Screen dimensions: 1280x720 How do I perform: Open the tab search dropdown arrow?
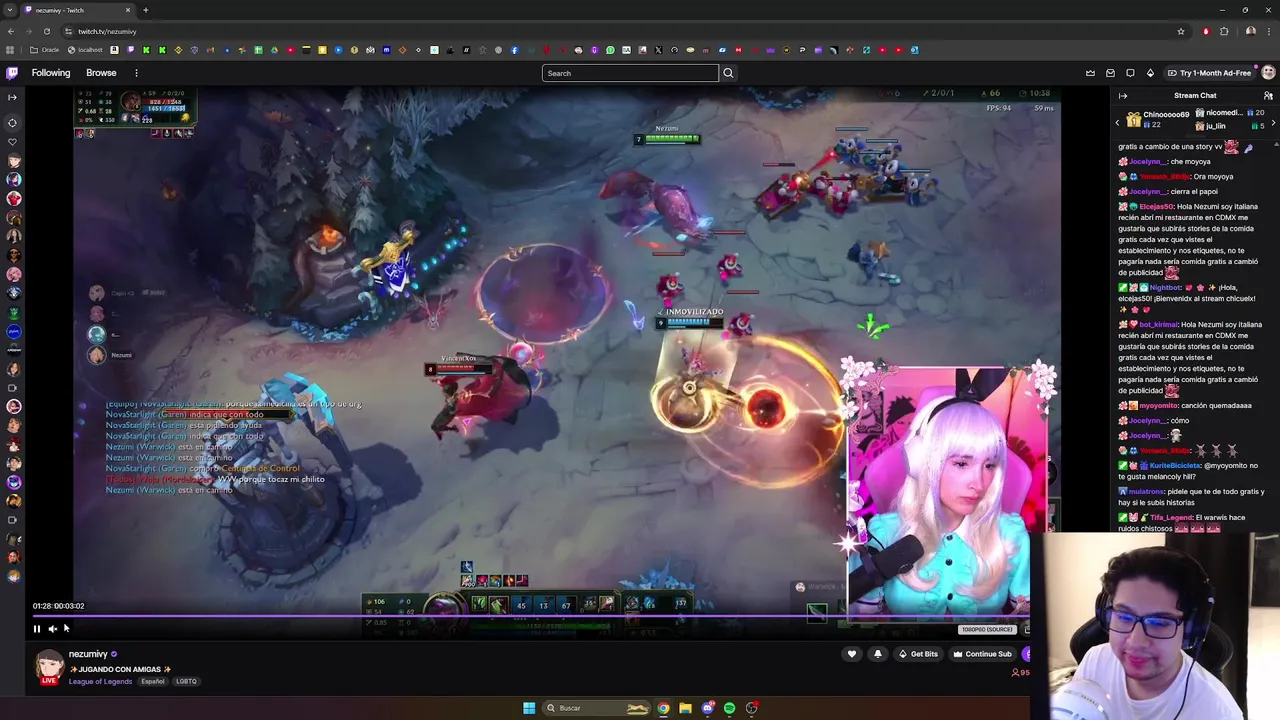[x=10, y=10]
